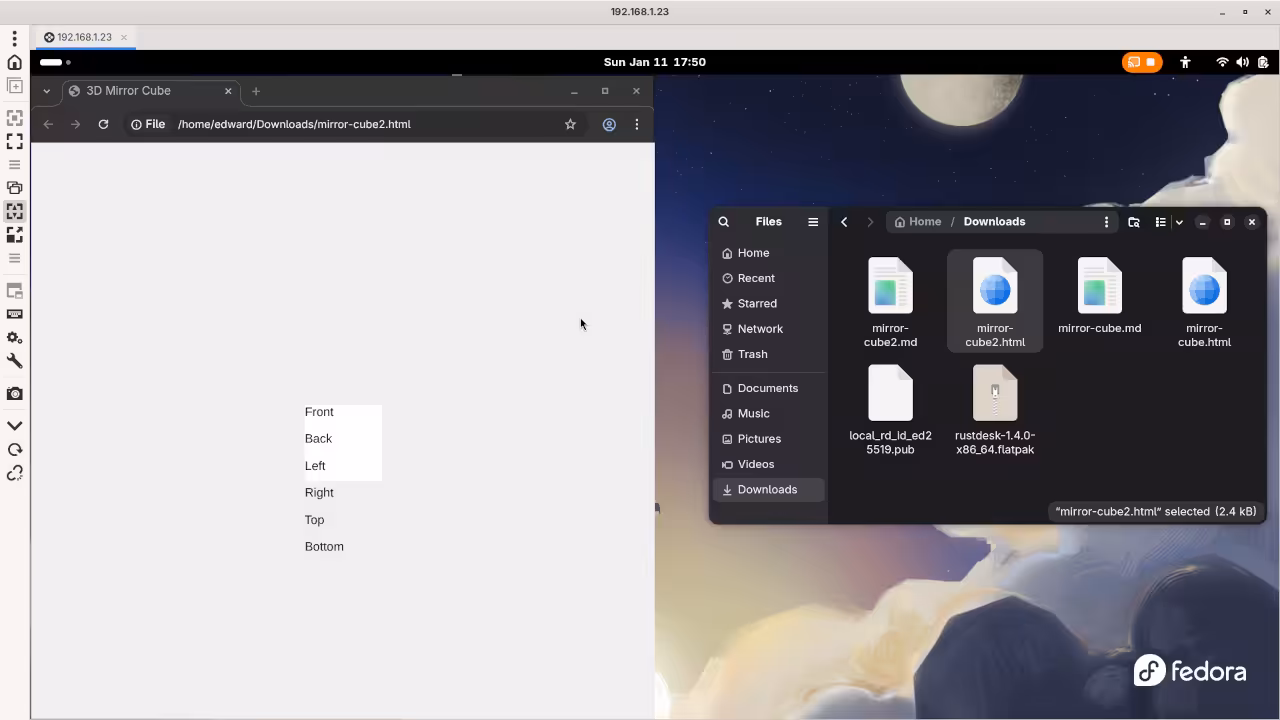
Task: Bookmark page with the star icon
Action: (570, 125)
